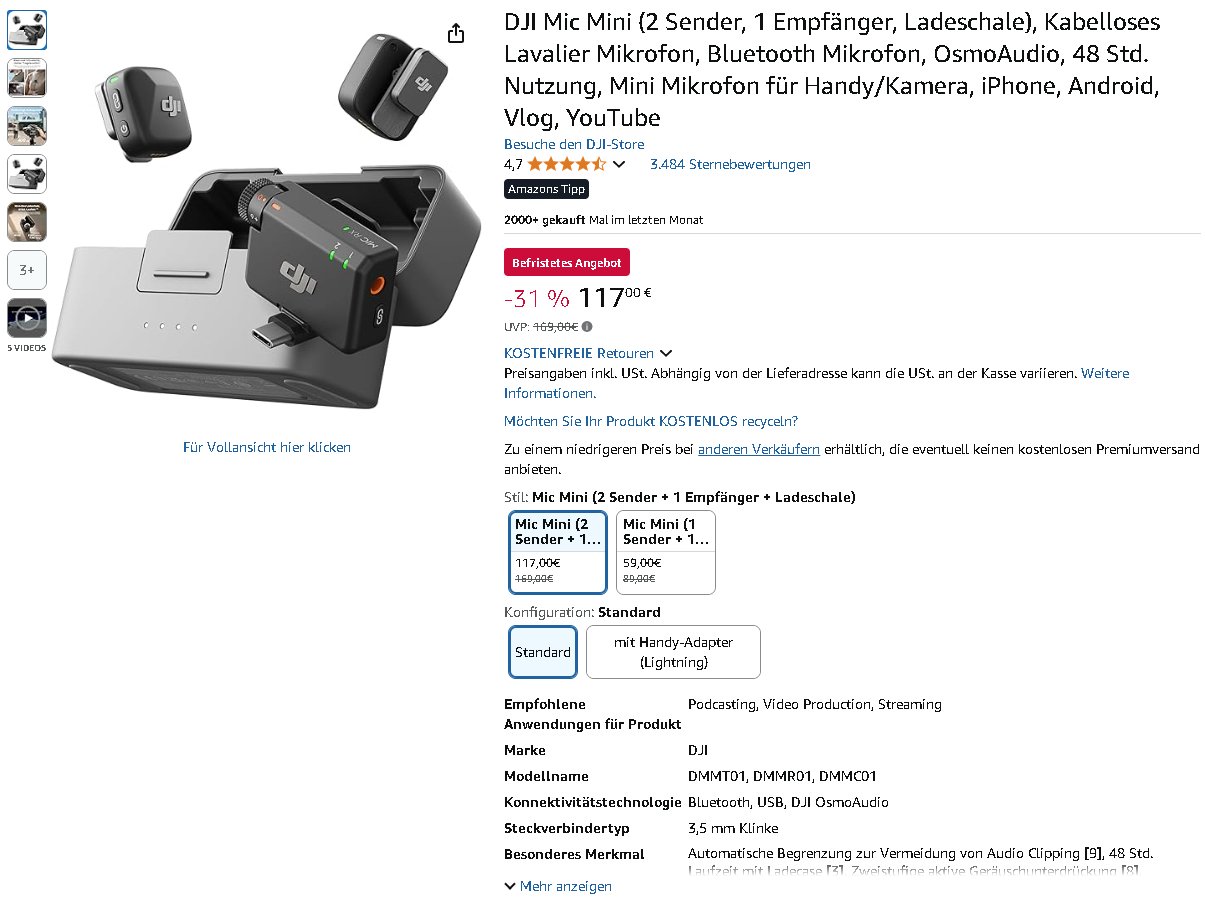Visit the DJI-Store link
This screenshot has width=1205, height=898.
574,144
